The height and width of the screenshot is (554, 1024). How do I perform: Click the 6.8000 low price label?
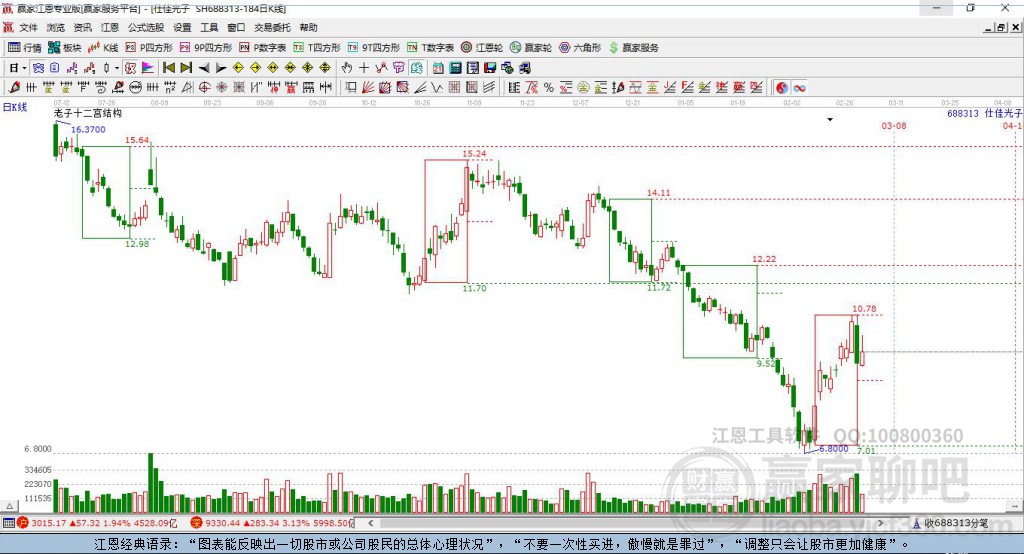(x=834, y=449)
